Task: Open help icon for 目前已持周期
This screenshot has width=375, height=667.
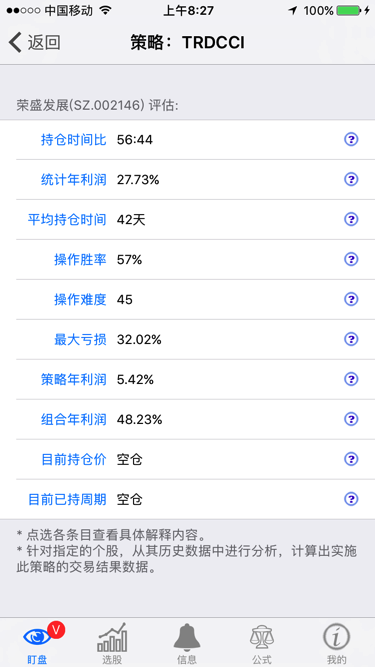Action: (351, 499)
